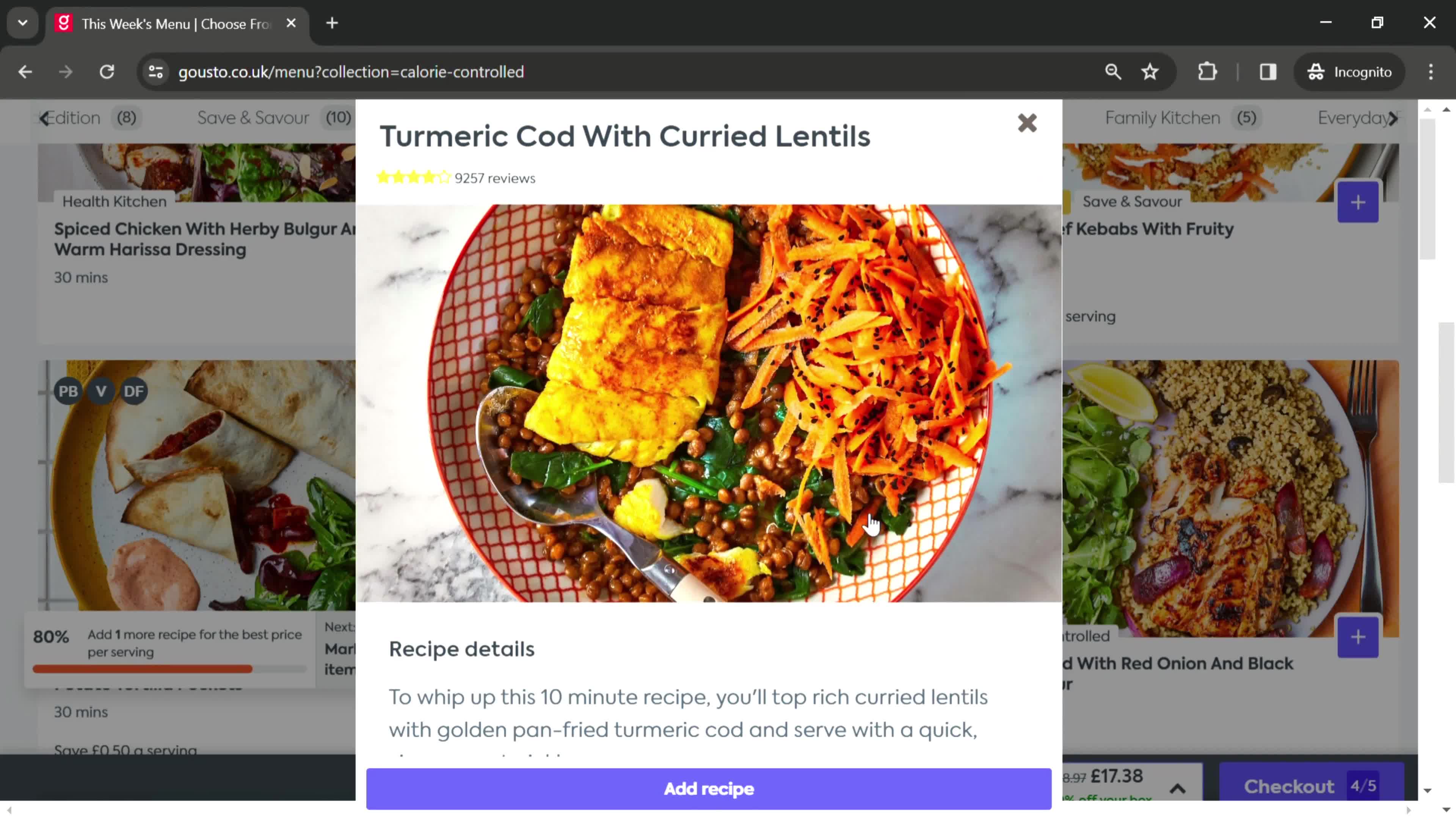Image resolution: width=1456 pixels, height=819 pixels.
Task: Toggle the DF dairy-free filter badge
Action: [133, 390]
